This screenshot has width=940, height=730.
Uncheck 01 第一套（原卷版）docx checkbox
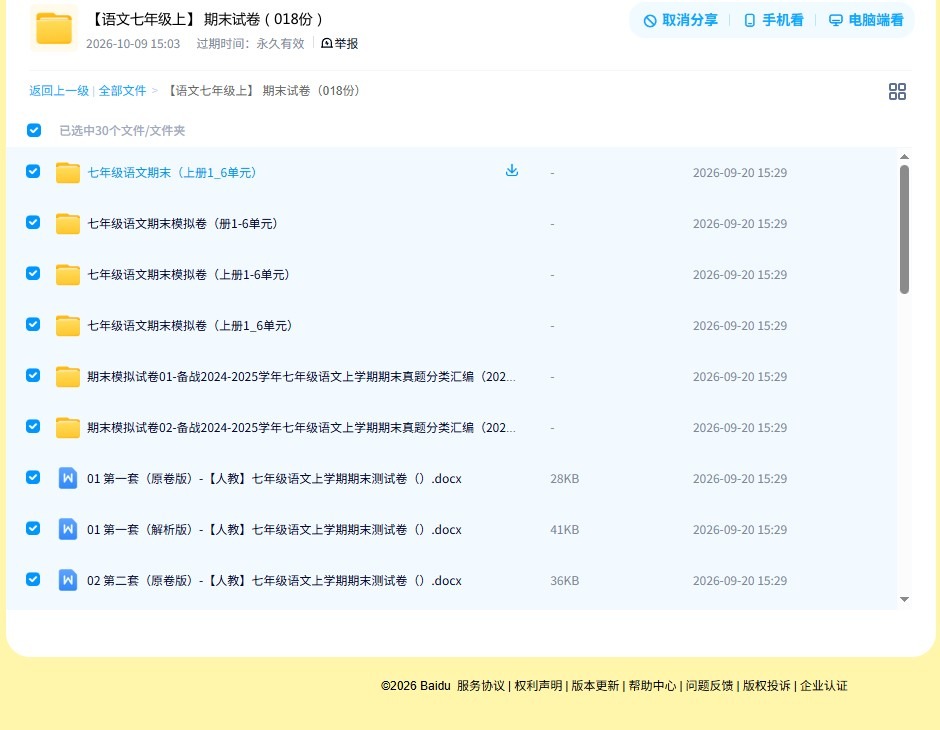[33, 477]
